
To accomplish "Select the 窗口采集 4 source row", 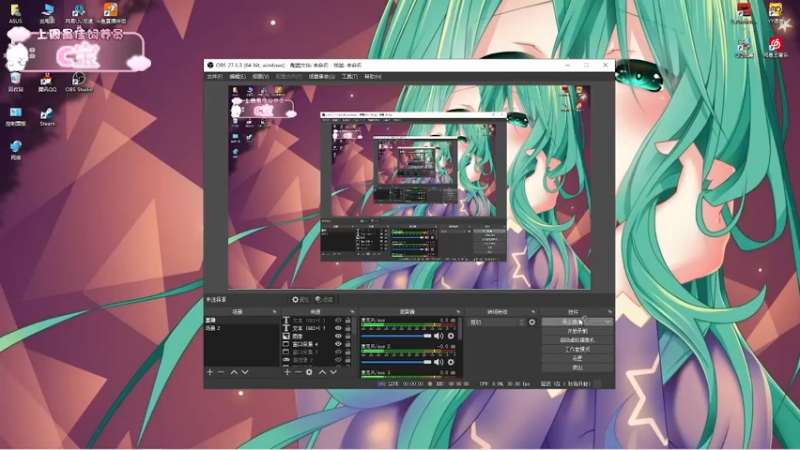I will pos(317,344).
